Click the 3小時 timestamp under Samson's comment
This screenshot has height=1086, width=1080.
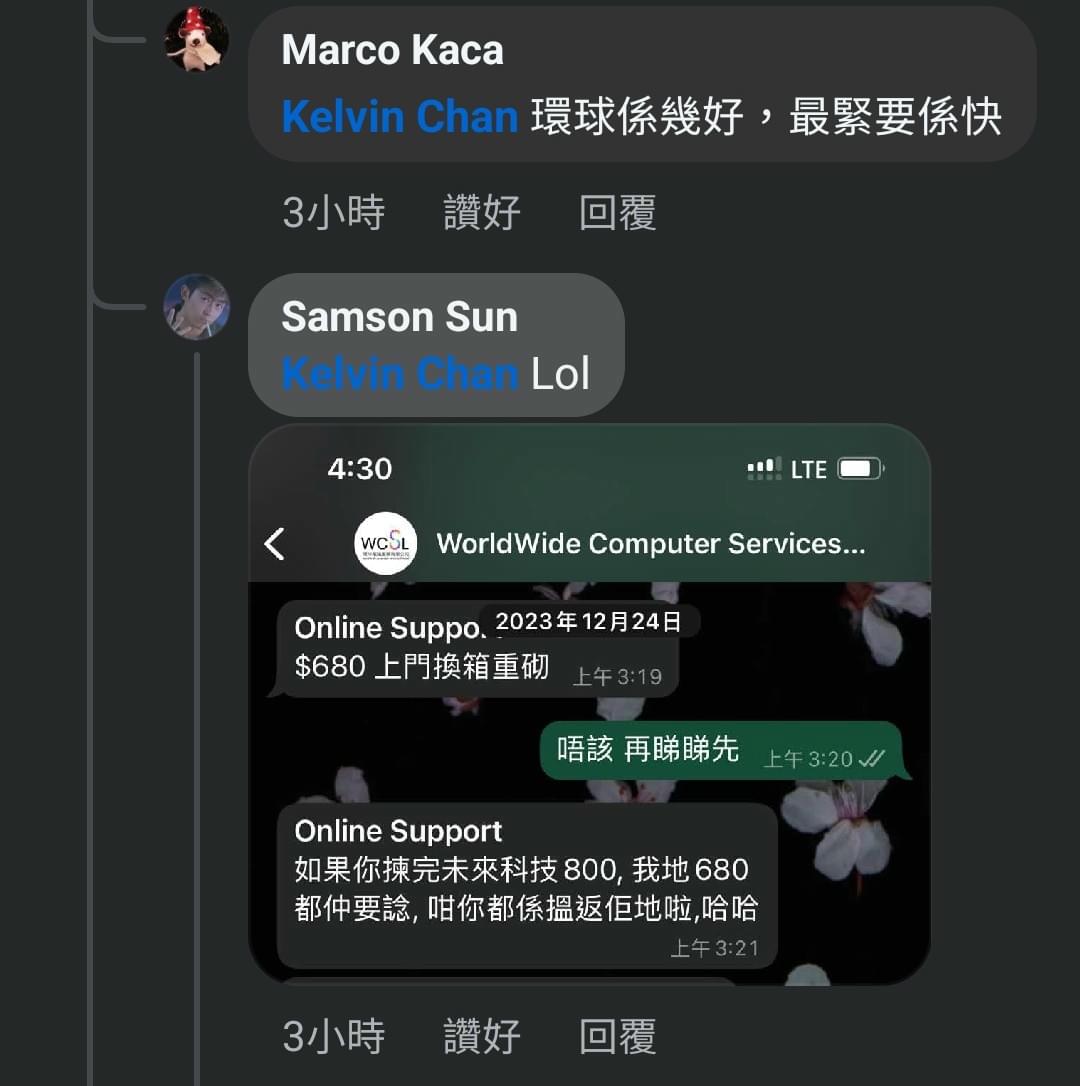(333, 1036)
